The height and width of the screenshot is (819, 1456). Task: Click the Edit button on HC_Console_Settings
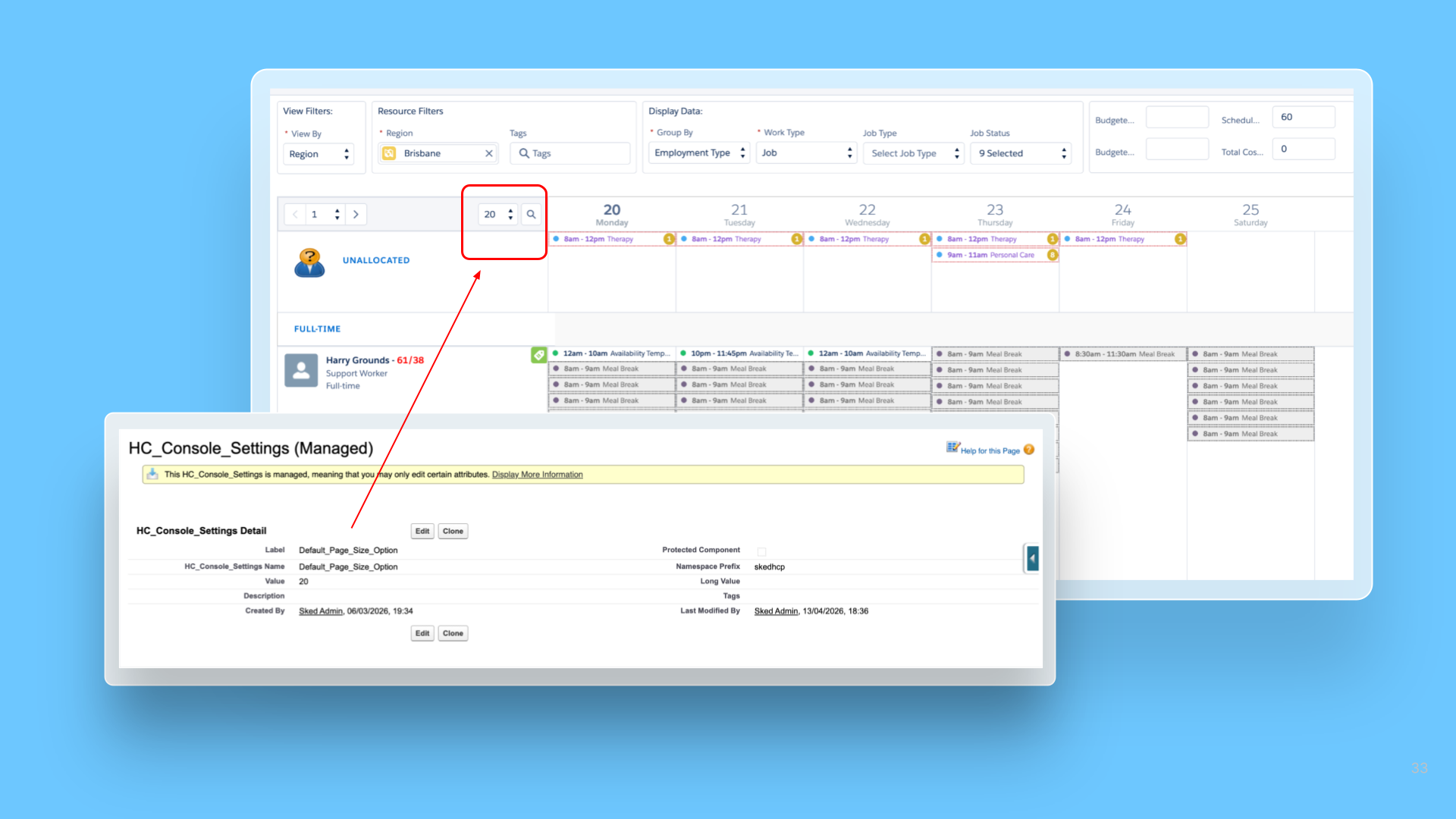point(422,531)
